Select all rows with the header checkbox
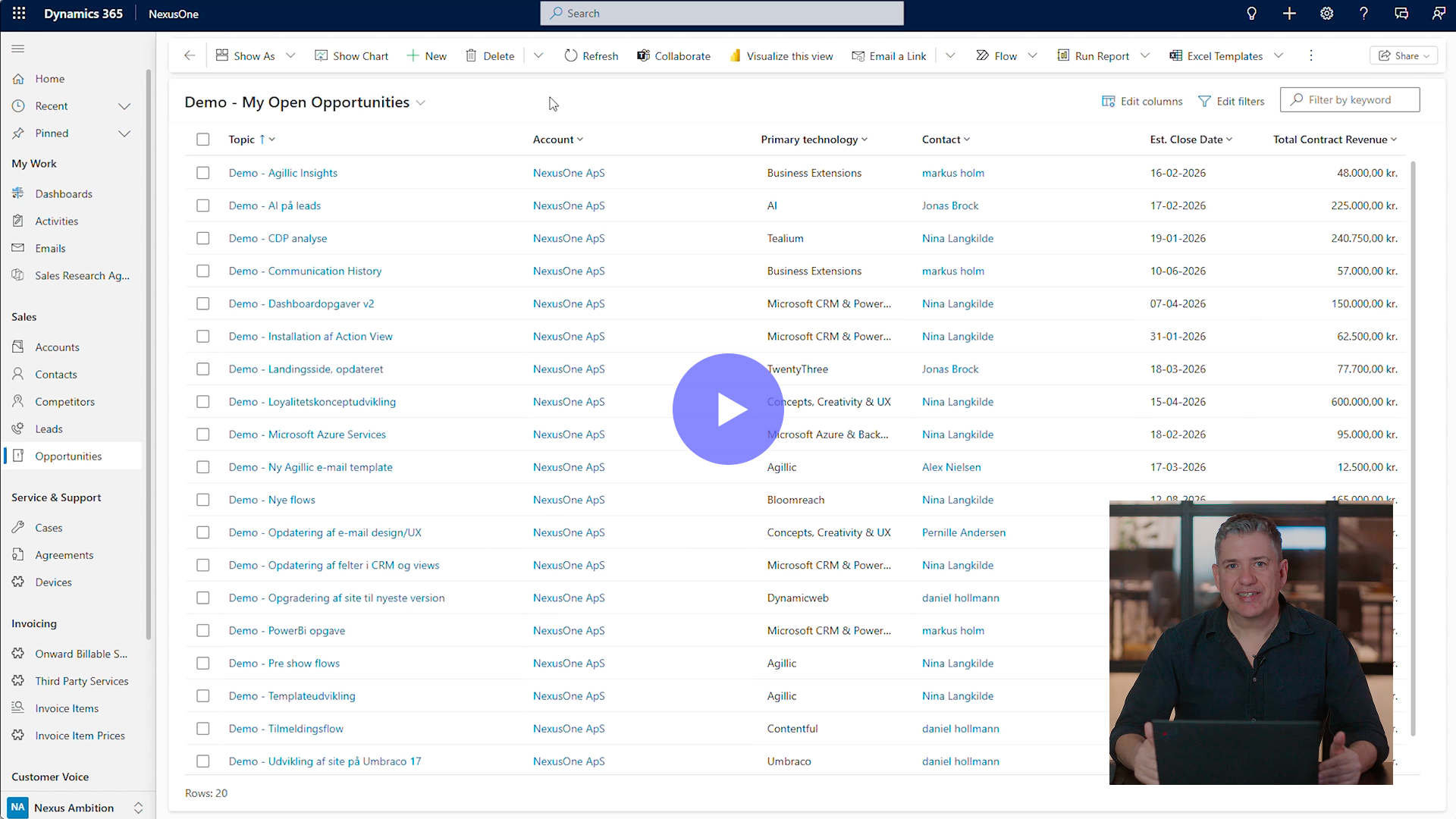 (203, 139)
